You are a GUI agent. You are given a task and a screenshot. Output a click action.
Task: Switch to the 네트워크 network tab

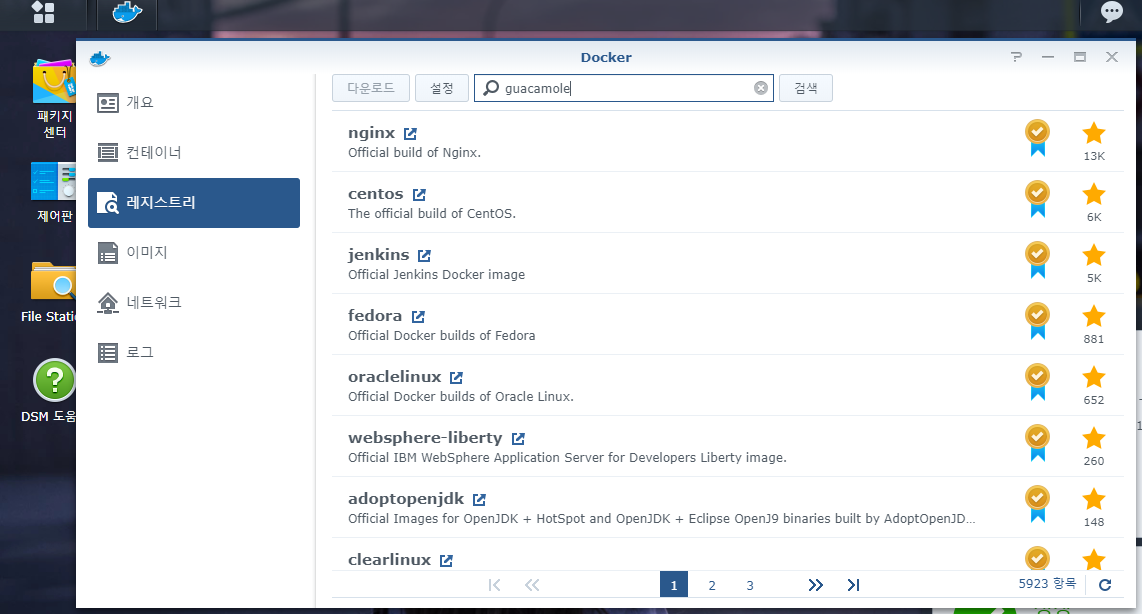(x=194, y=302)
